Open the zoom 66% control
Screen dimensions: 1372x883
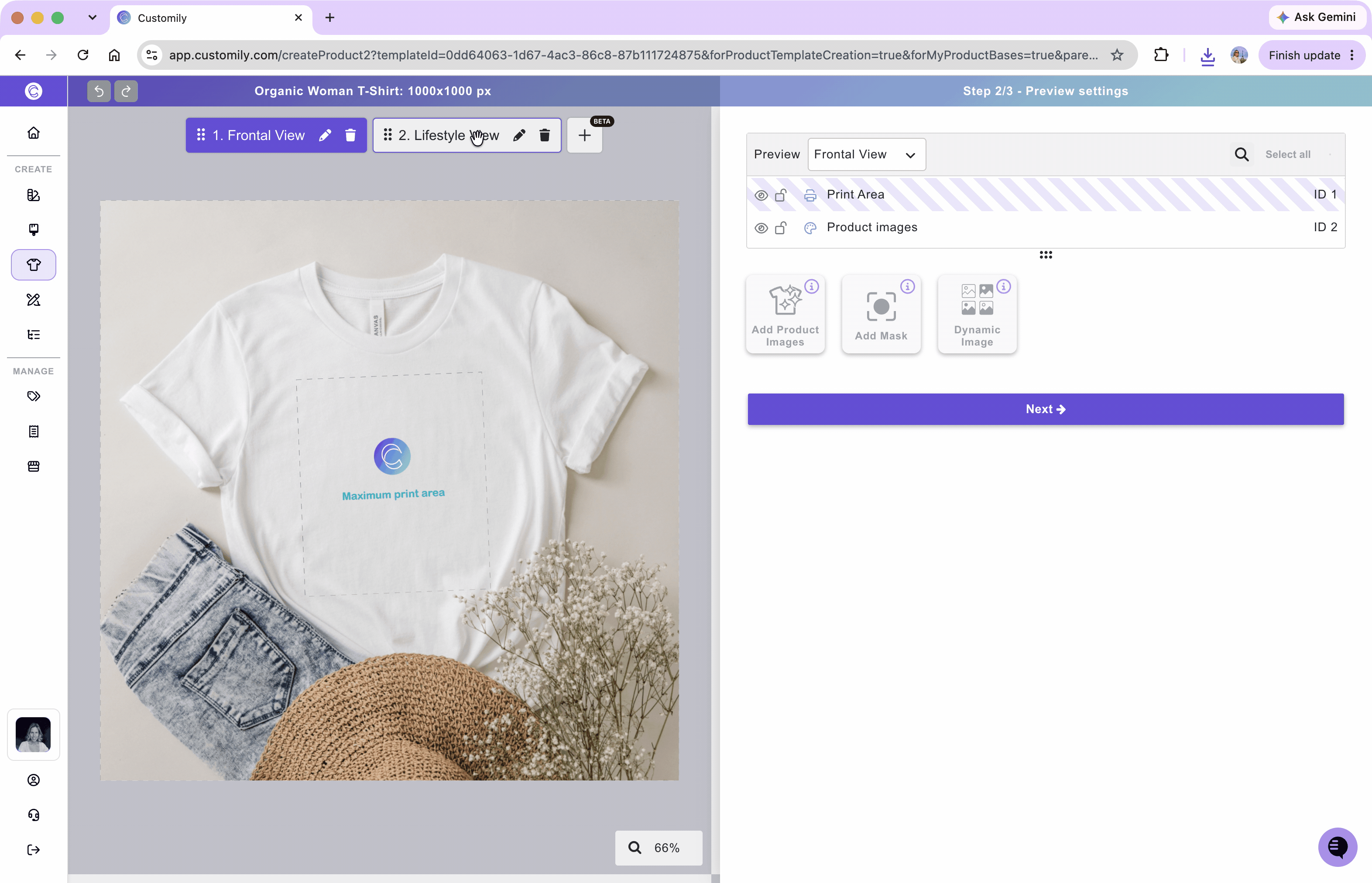(659, 848)
